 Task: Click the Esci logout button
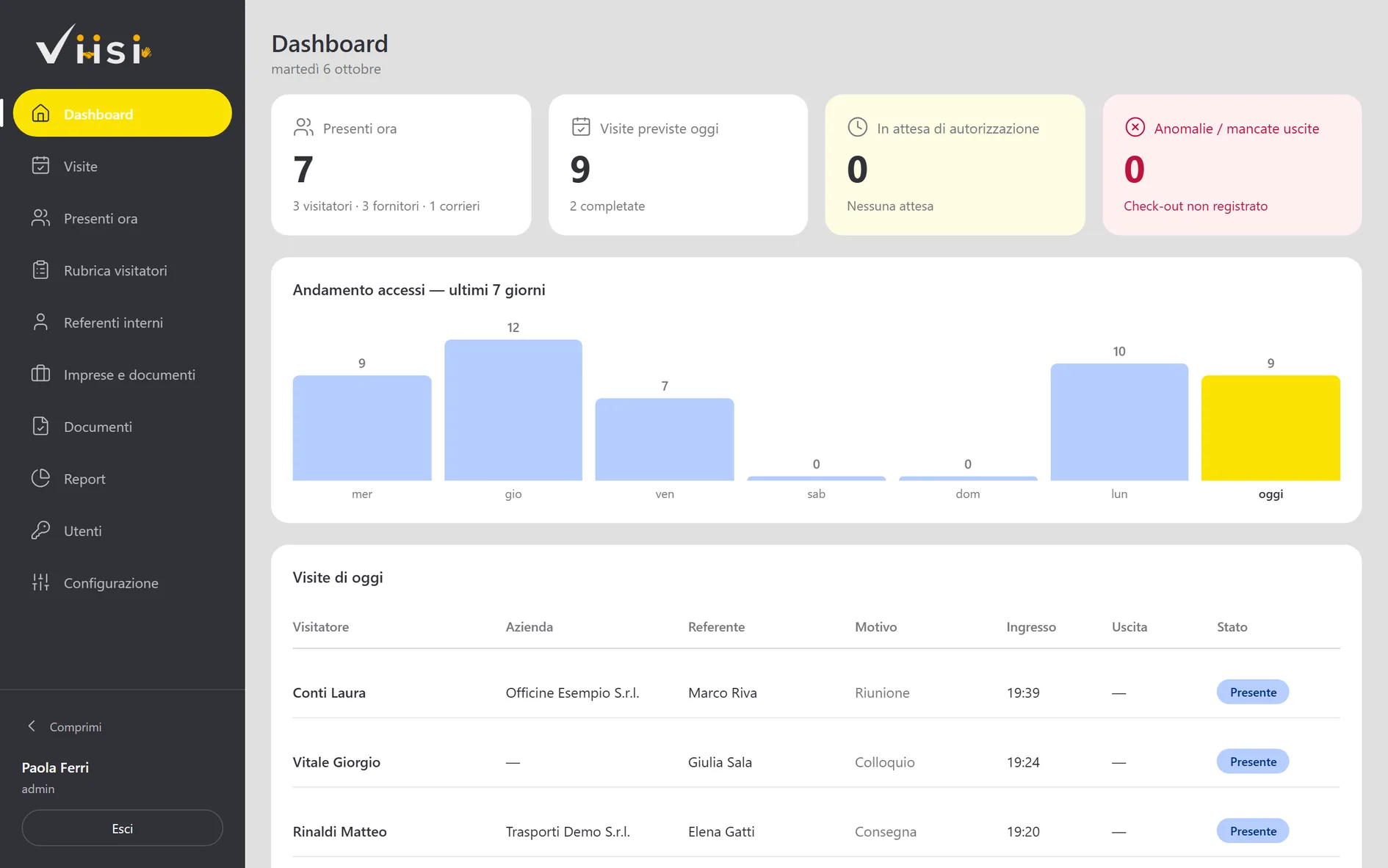123,828
